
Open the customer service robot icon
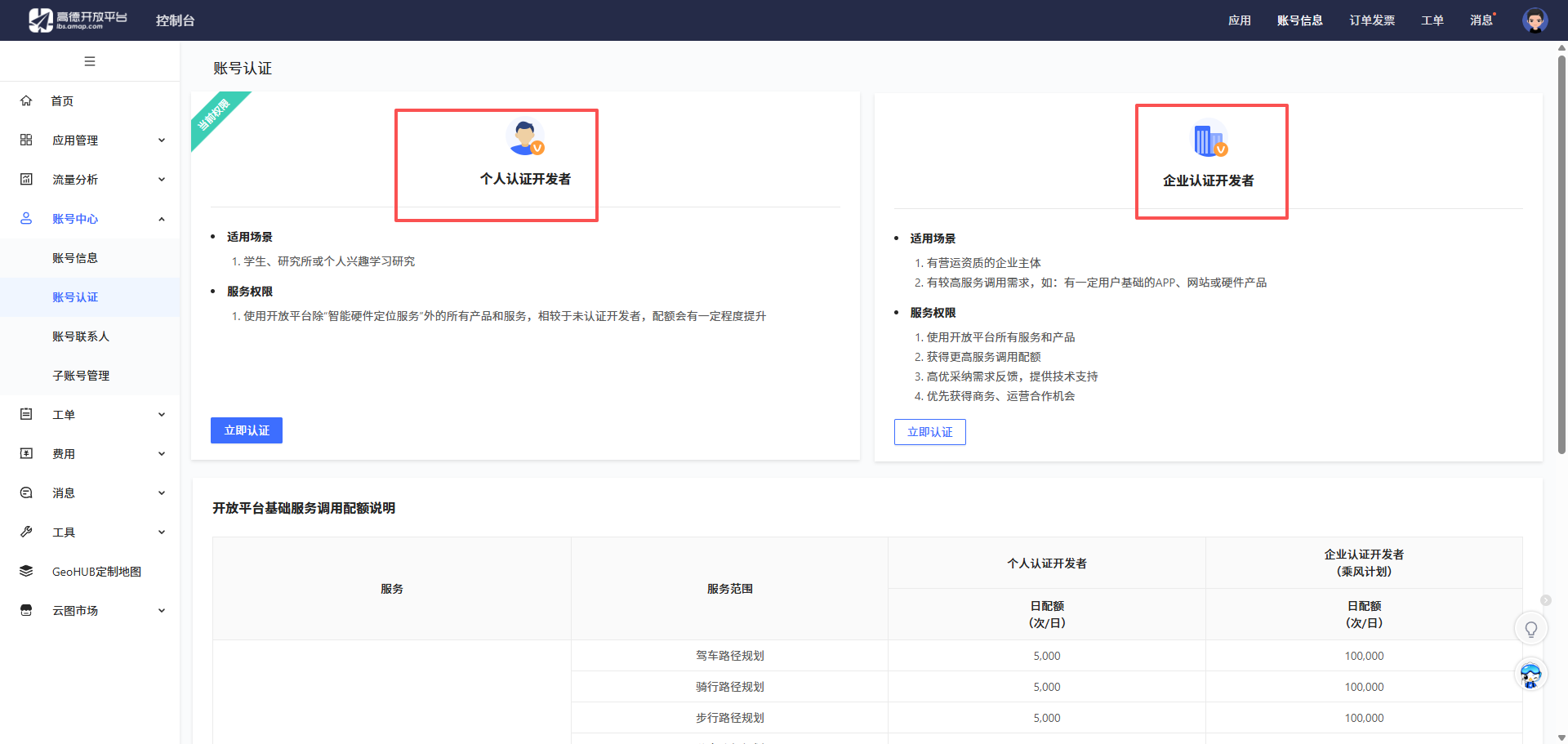pos(1531,675)
